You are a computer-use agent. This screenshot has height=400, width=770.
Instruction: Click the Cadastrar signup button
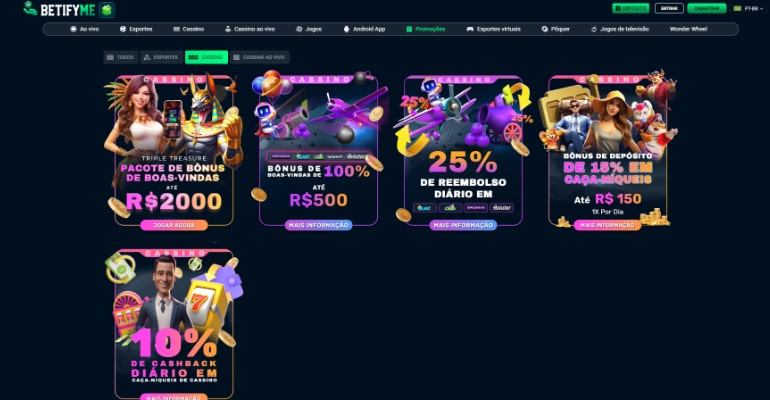coord(707,8)
